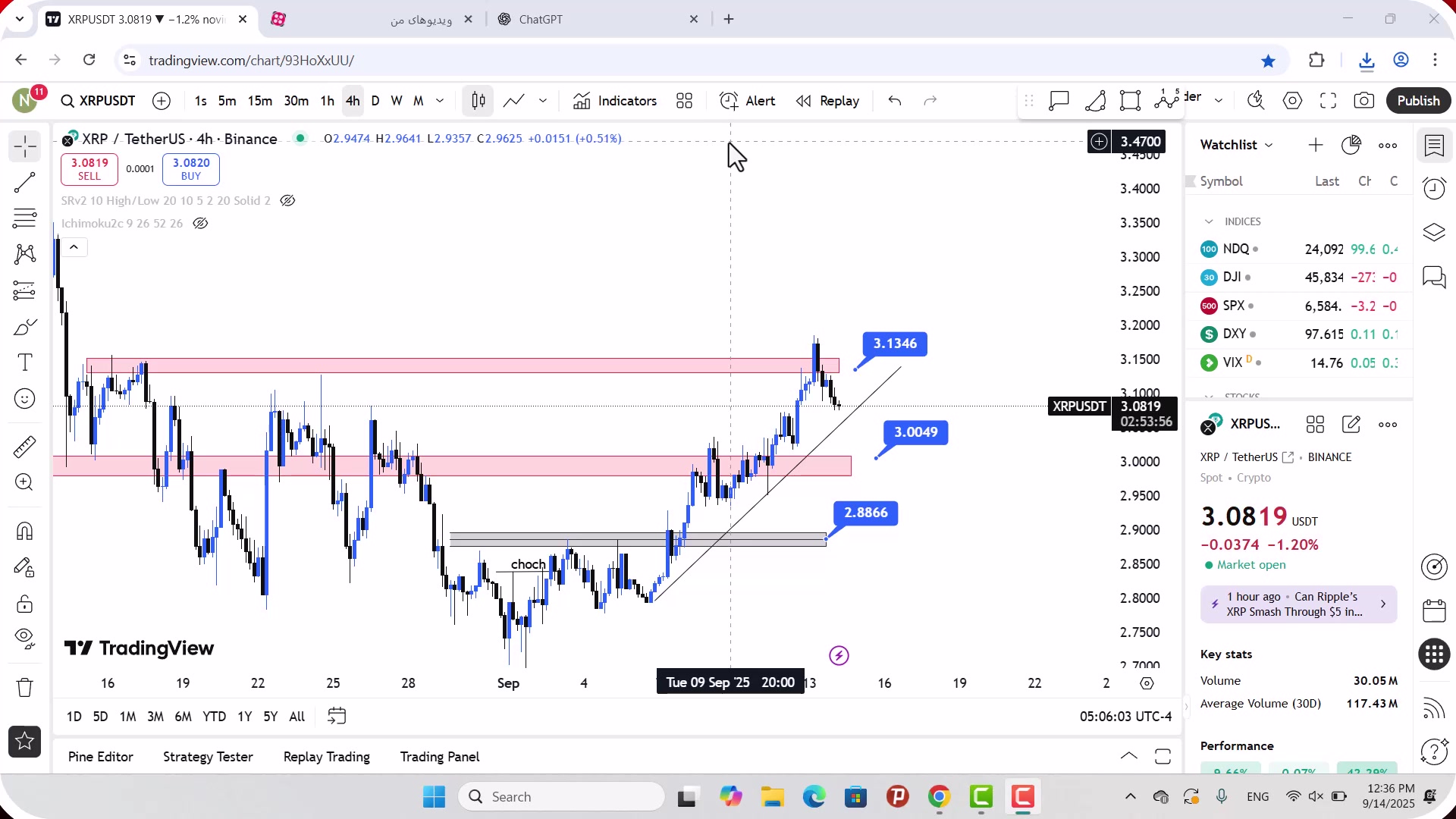Open the Strategy Tester tab

click(x=208, y=757)
